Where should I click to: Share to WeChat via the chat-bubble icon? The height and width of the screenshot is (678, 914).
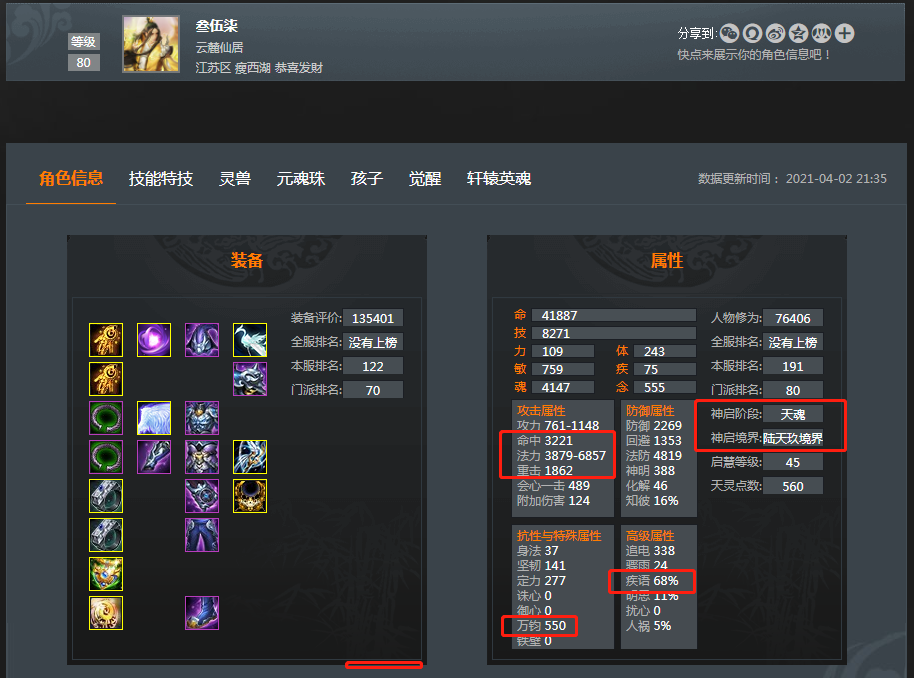coord(729,33)
